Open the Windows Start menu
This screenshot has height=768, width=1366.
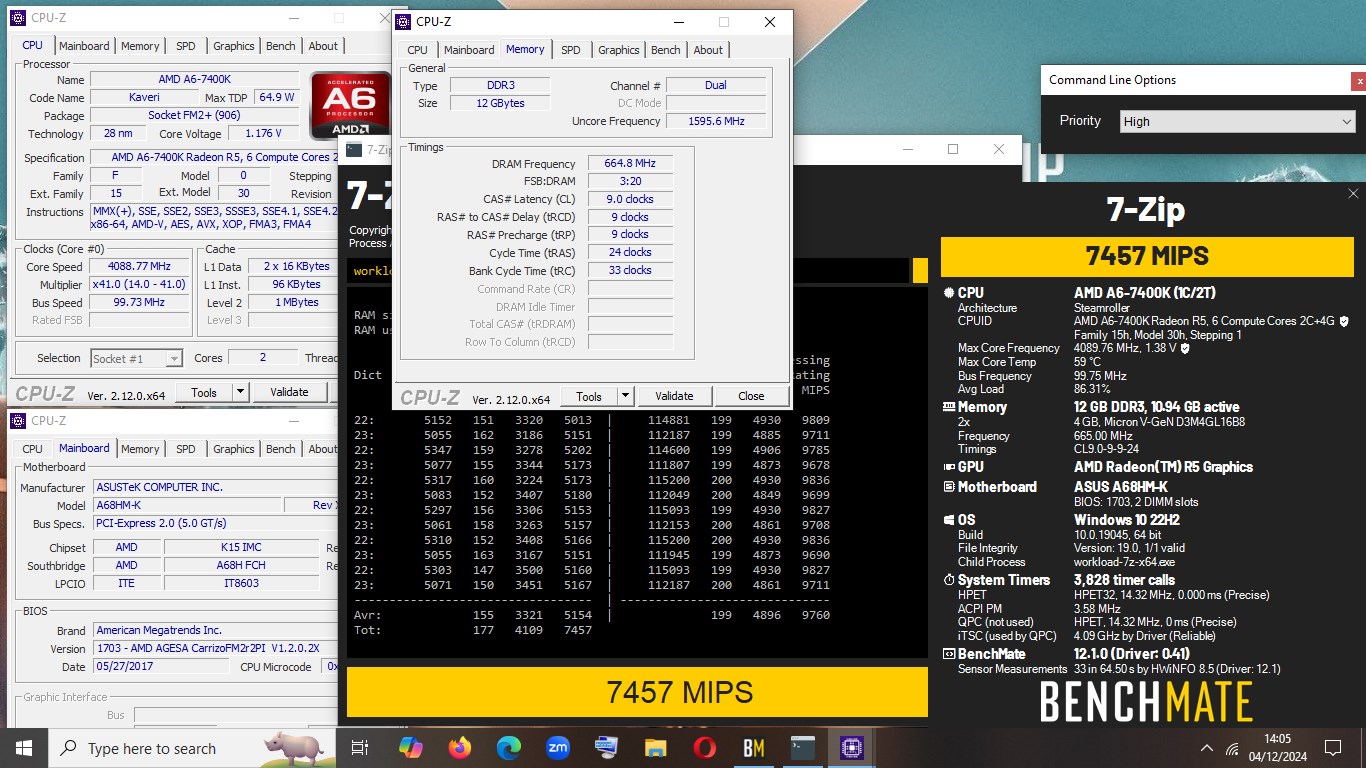pyautogui.click(x=23, y=747)
